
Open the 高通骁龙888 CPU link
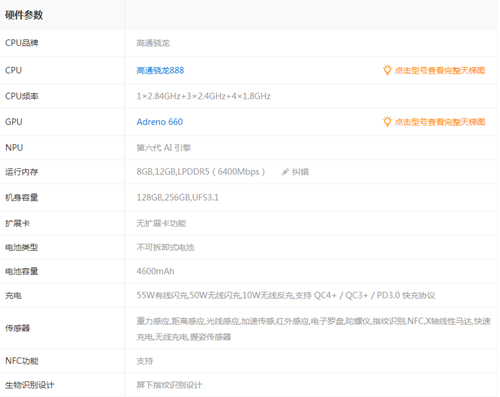coord(160,70)
